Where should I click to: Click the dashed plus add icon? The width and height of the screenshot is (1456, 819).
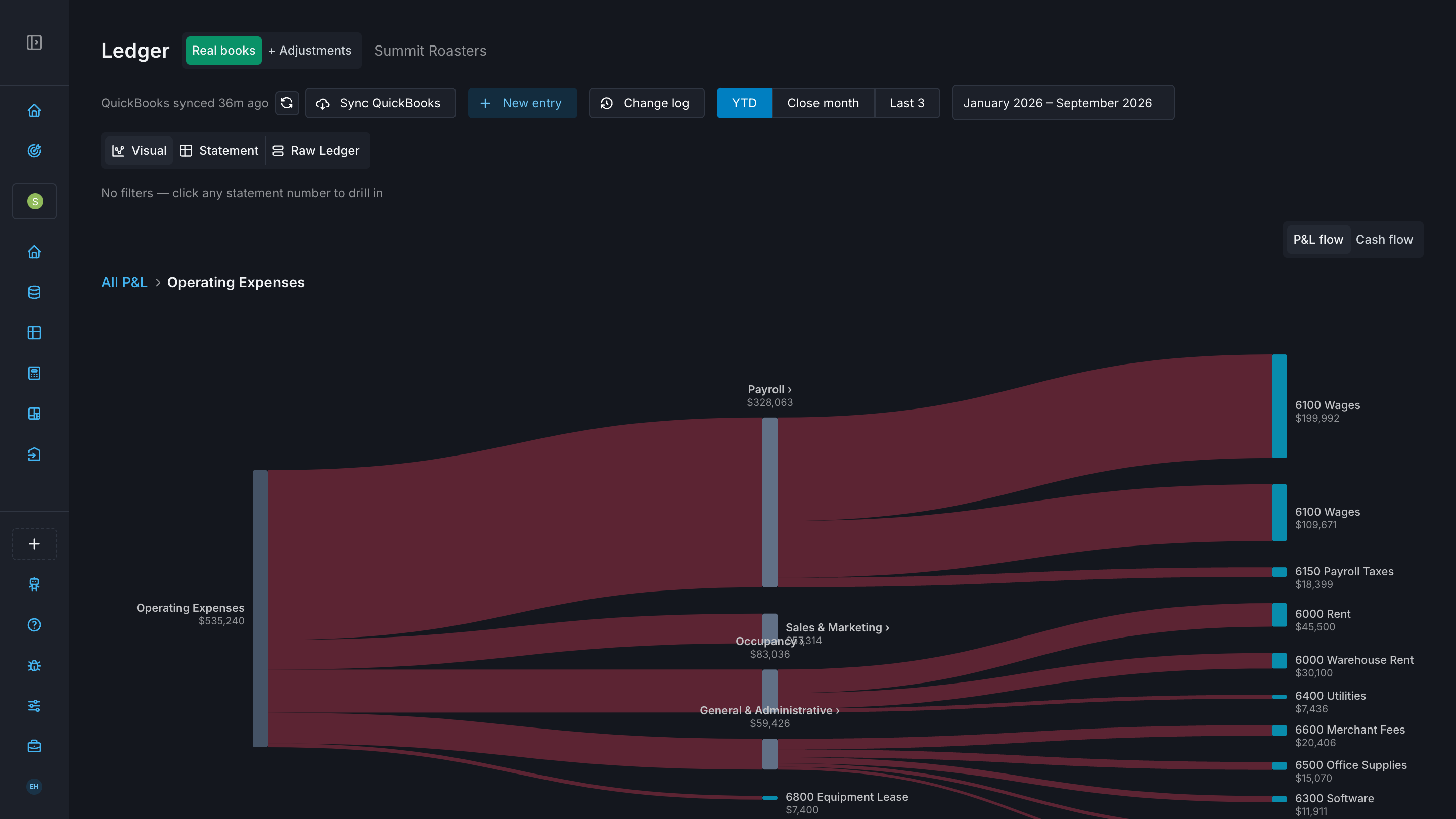tap(34, 544)
